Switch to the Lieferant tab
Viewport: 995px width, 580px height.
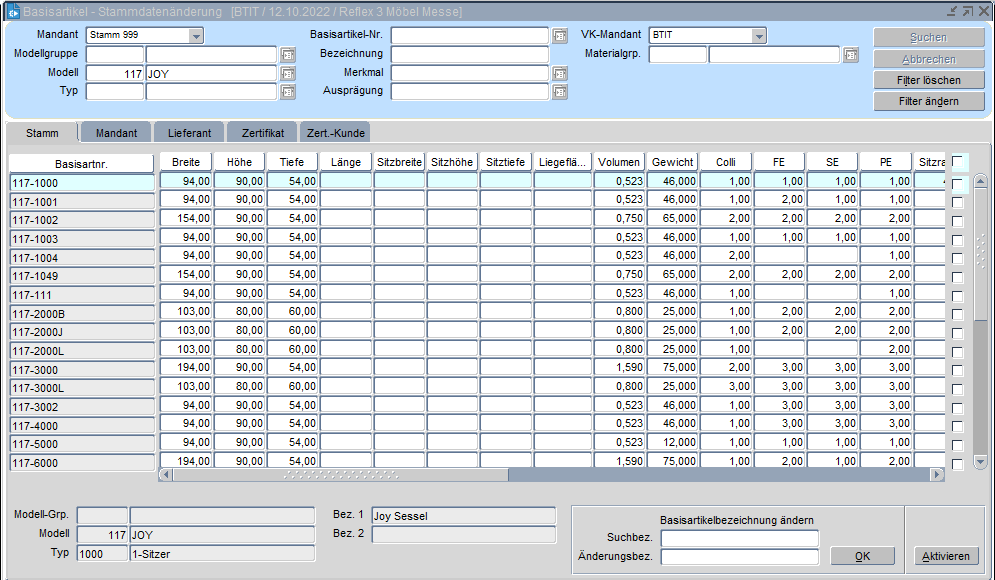pos(189,133)
